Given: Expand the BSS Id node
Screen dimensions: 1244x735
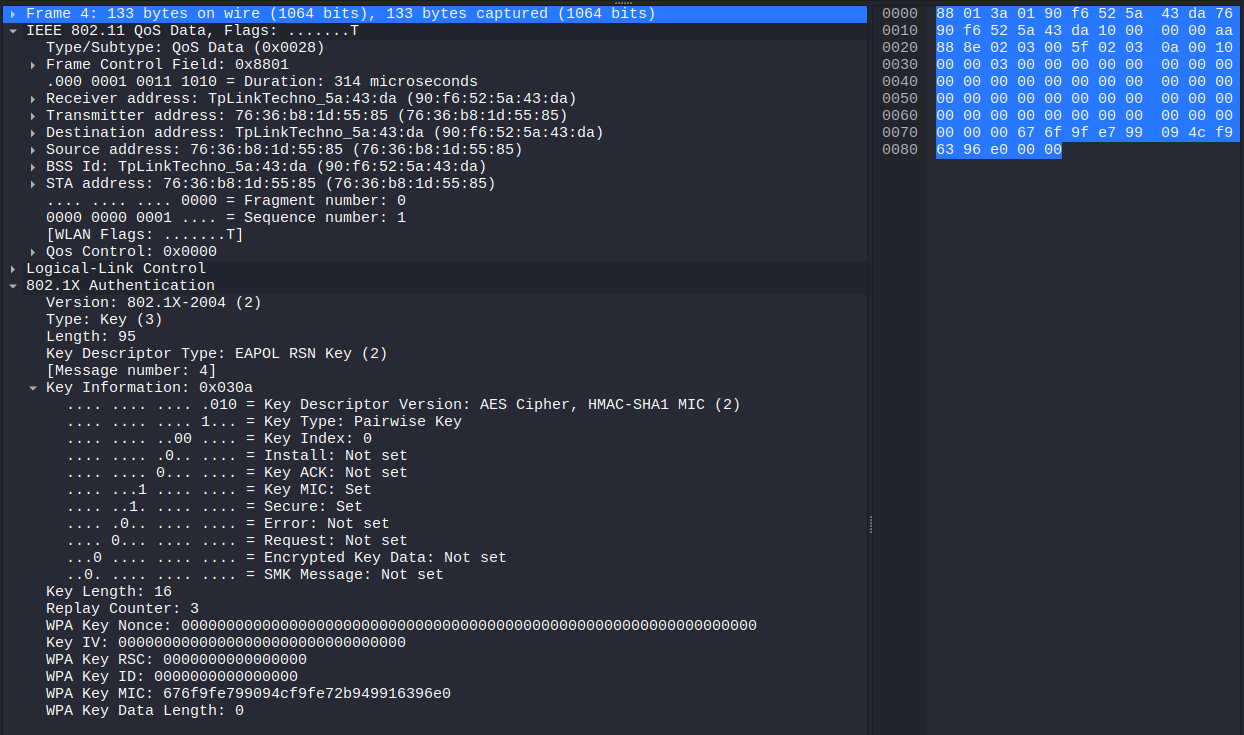Looking at the screenshot, I should (34, 167).
